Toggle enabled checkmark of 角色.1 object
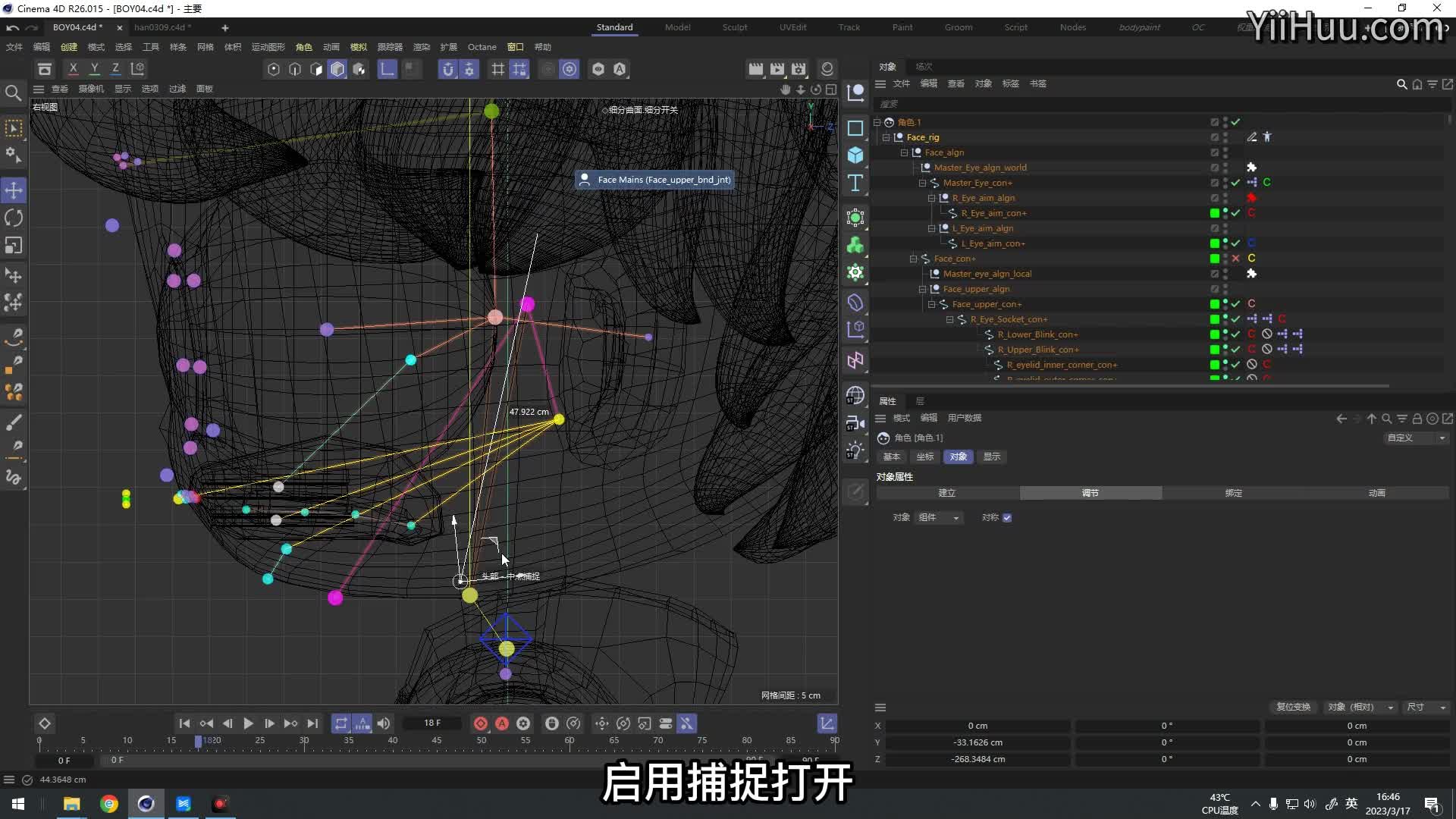Screen dimensions: 1456x819 (x=1235, y=122)
